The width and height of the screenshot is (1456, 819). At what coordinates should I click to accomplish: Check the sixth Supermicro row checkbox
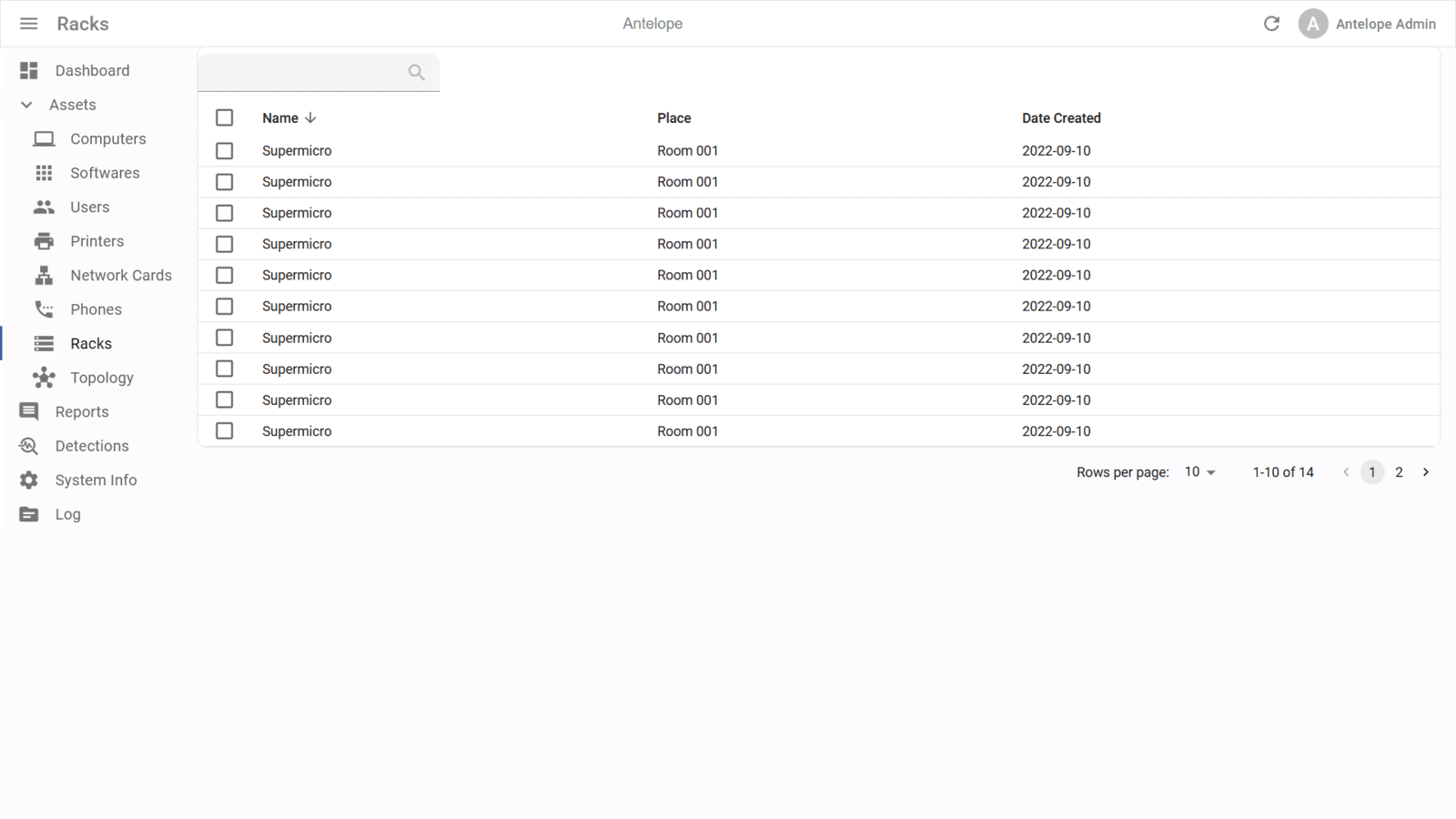(225, 306)
